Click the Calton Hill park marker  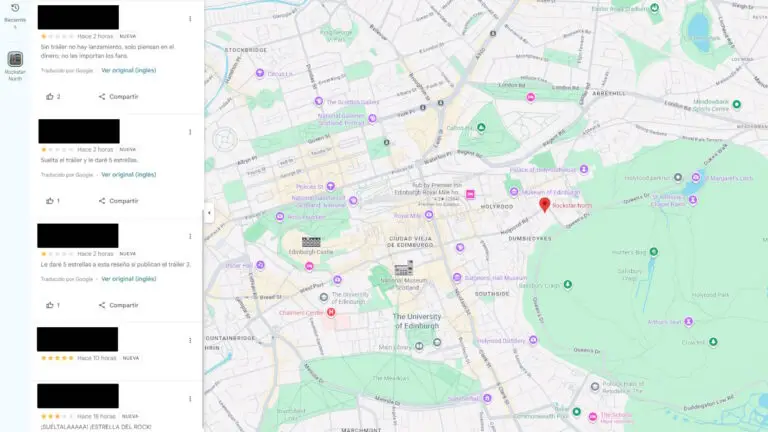click(x=481, y=127)
